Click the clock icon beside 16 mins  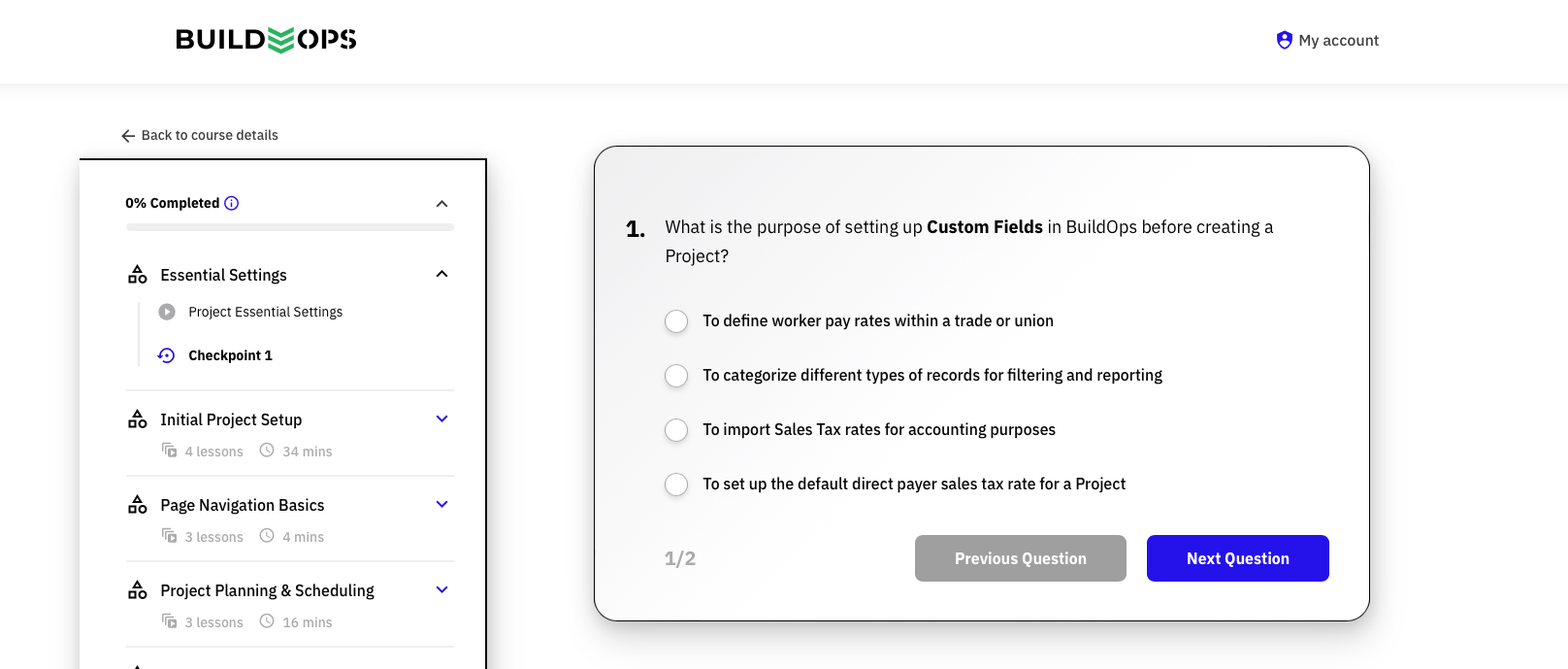point(267,621)
